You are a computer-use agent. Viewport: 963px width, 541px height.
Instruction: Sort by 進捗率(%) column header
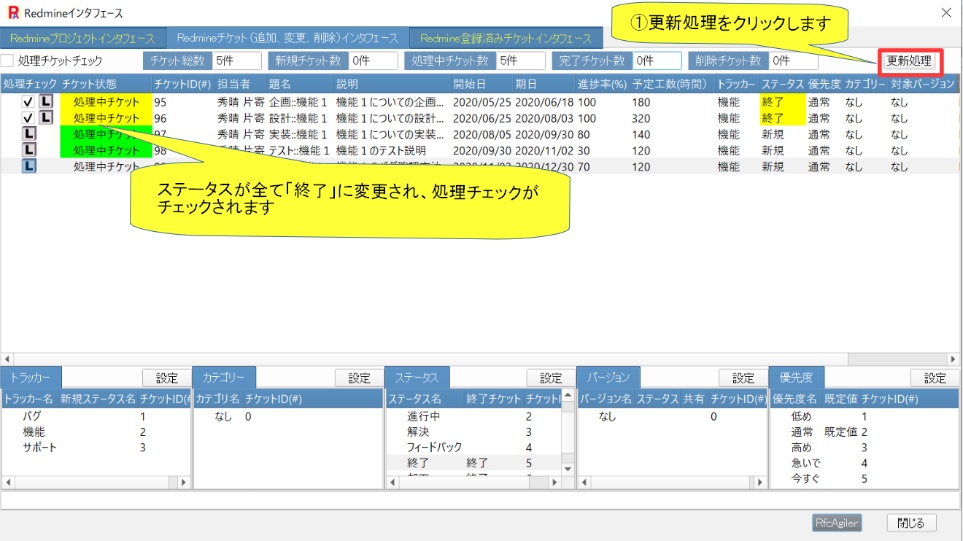click(602, 84)
